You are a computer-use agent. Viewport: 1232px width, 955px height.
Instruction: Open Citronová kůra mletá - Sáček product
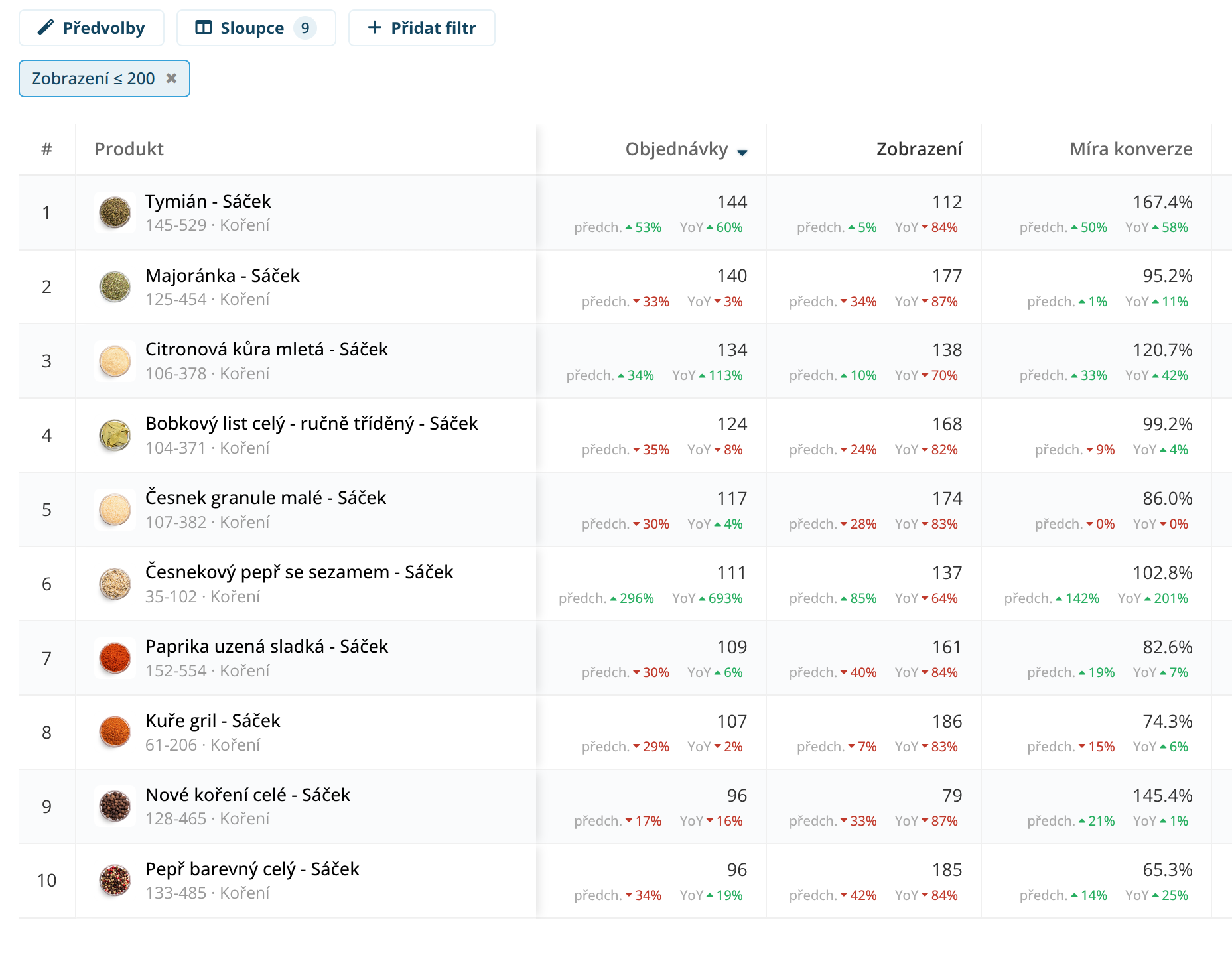point(266,350)
